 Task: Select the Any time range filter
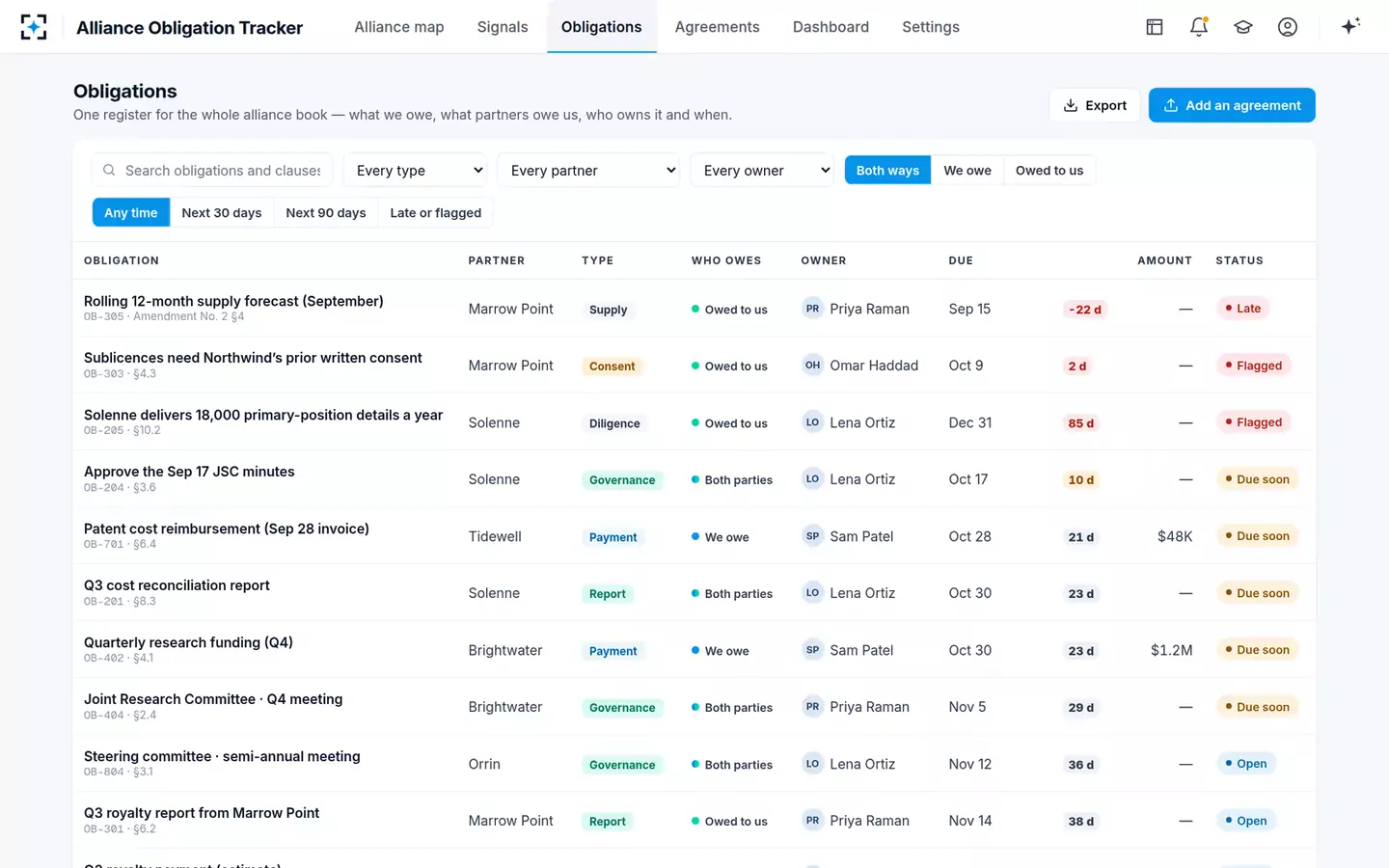point(131,213)
